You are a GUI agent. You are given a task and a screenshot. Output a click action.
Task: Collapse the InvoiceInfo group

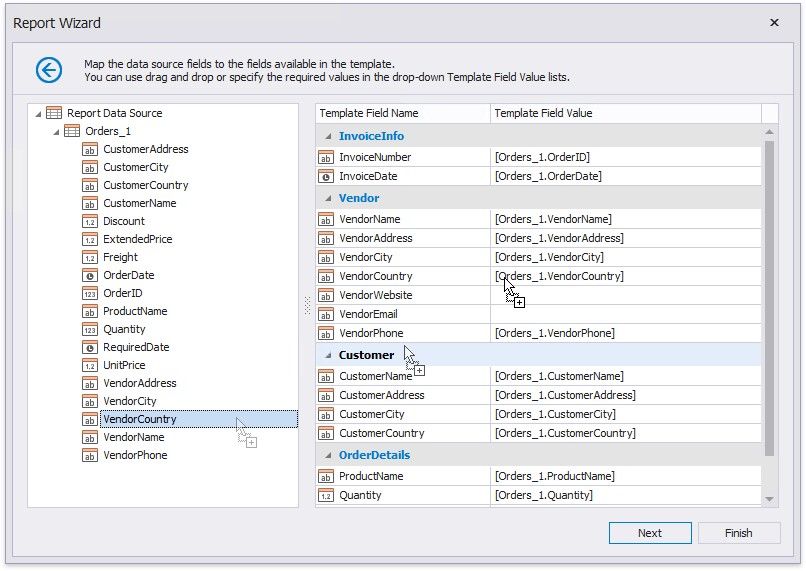[x=326, y=136]
